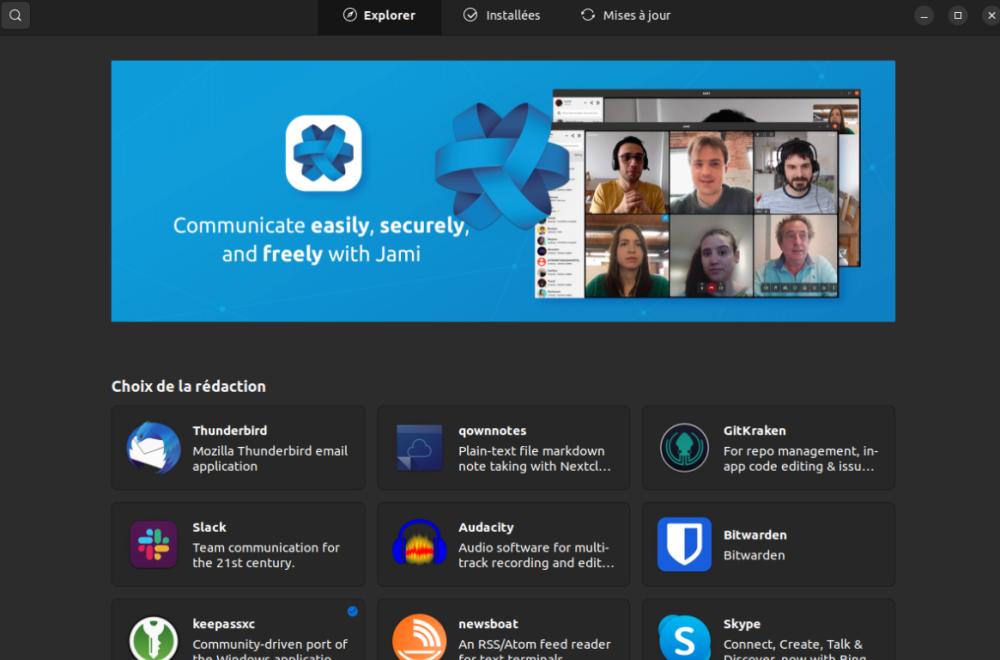This screenshot has height=660, width=1000.
Task: Open the Audacity title text
Action: [x=485, y=527]
